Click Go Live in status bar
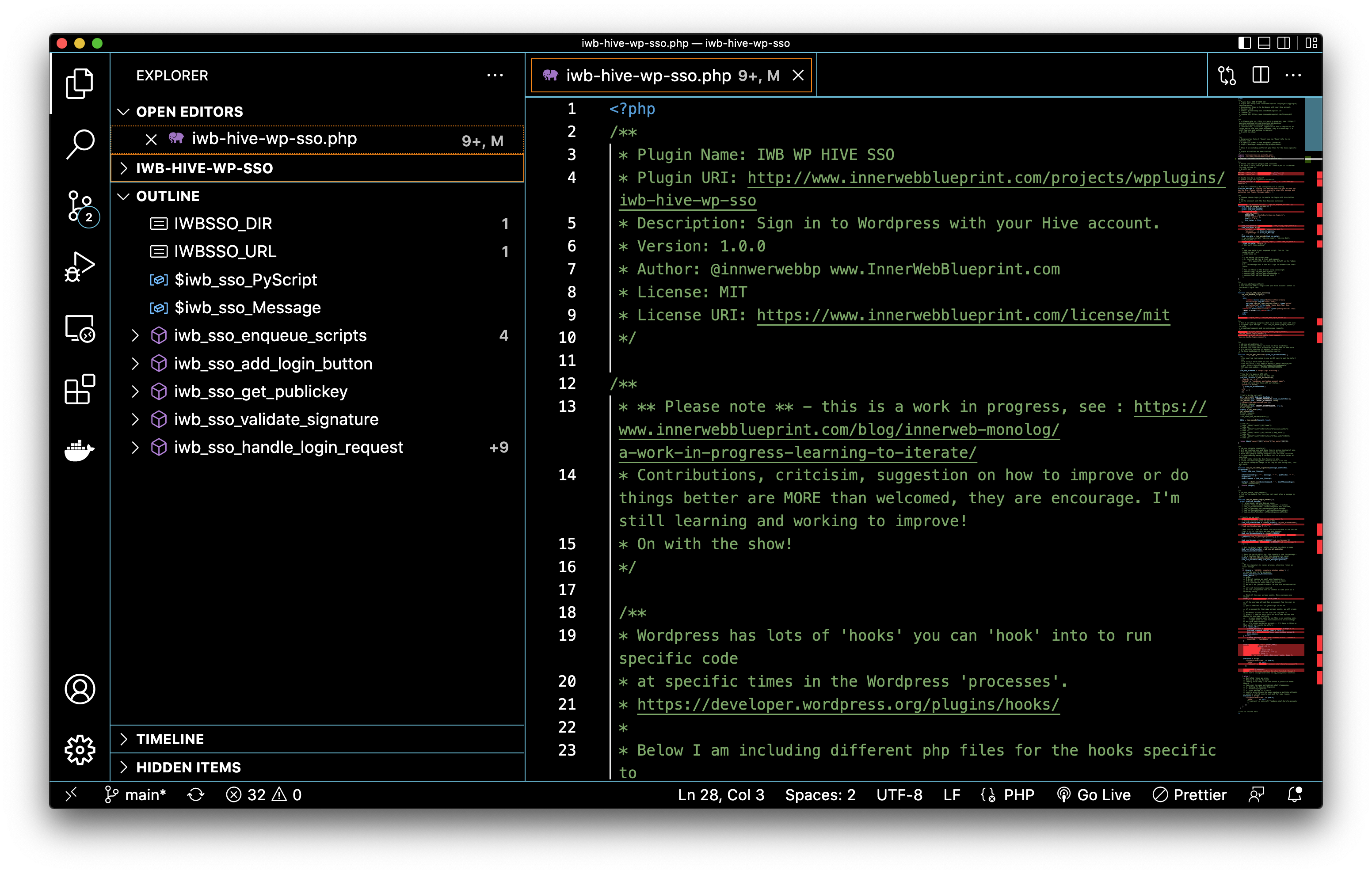 pyautogui.click(x=1094, y=794)
